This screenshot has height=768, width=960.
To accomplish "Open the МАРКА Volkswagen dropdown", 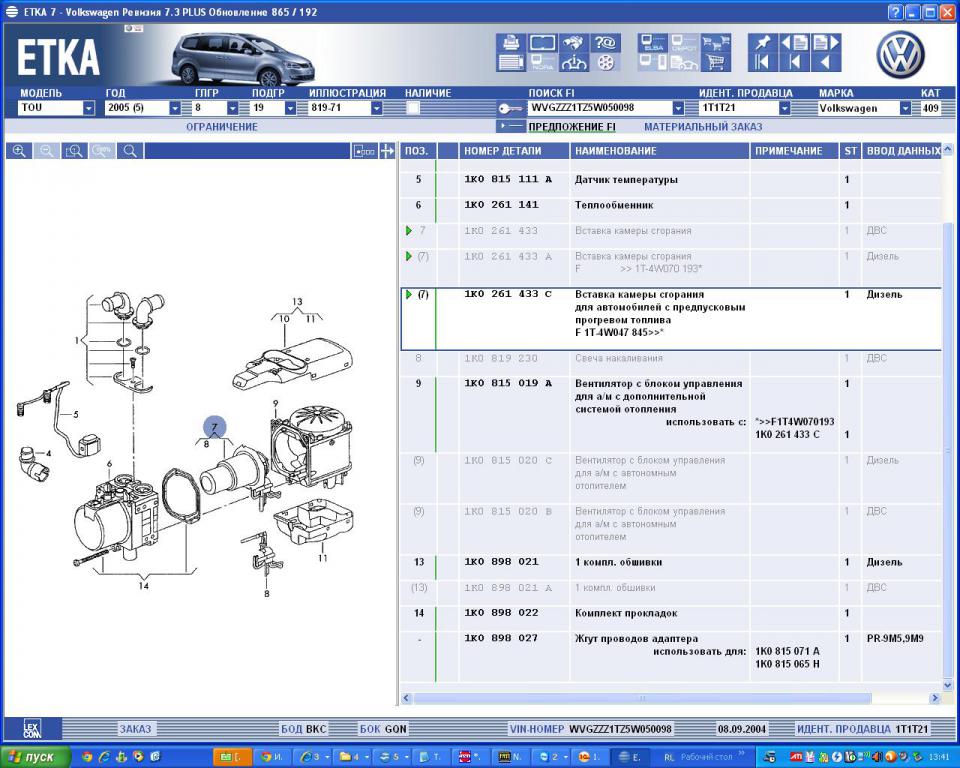I will (x=905, y=108).
